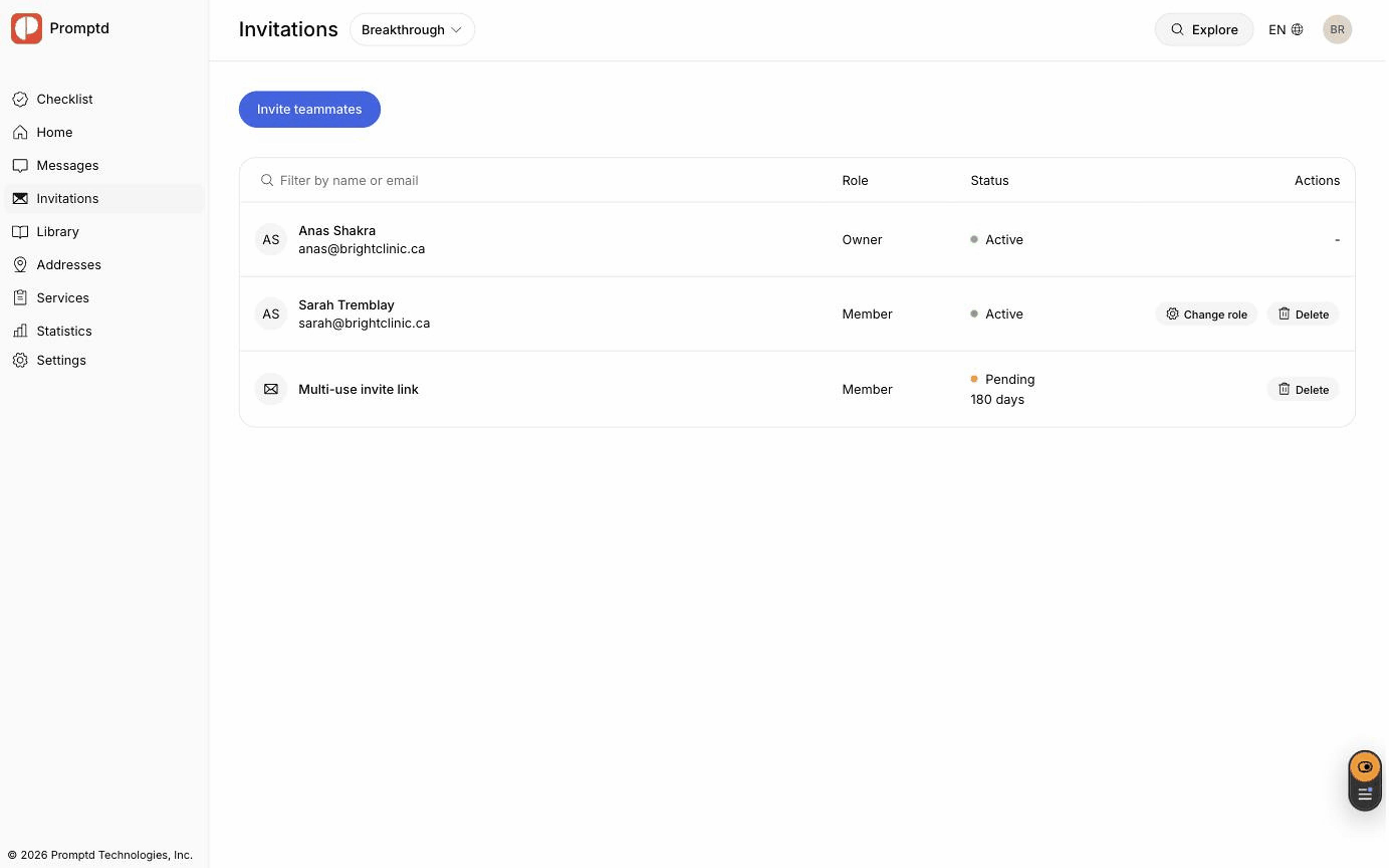Click the Pending status label
The image size is (1389, 868).
tap(1010, 379)
